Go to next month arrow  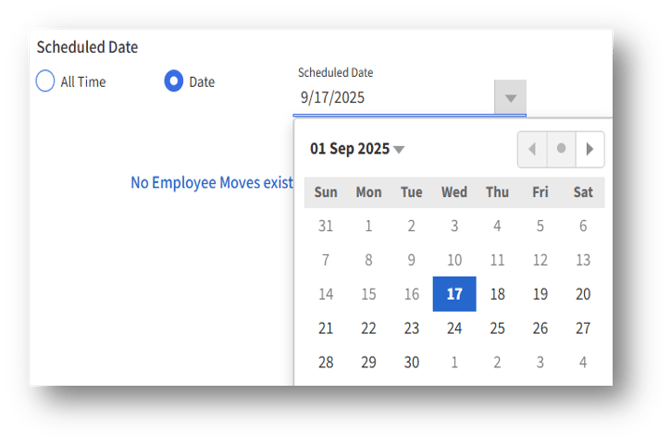pyautogui.click(x=591, y=149)
